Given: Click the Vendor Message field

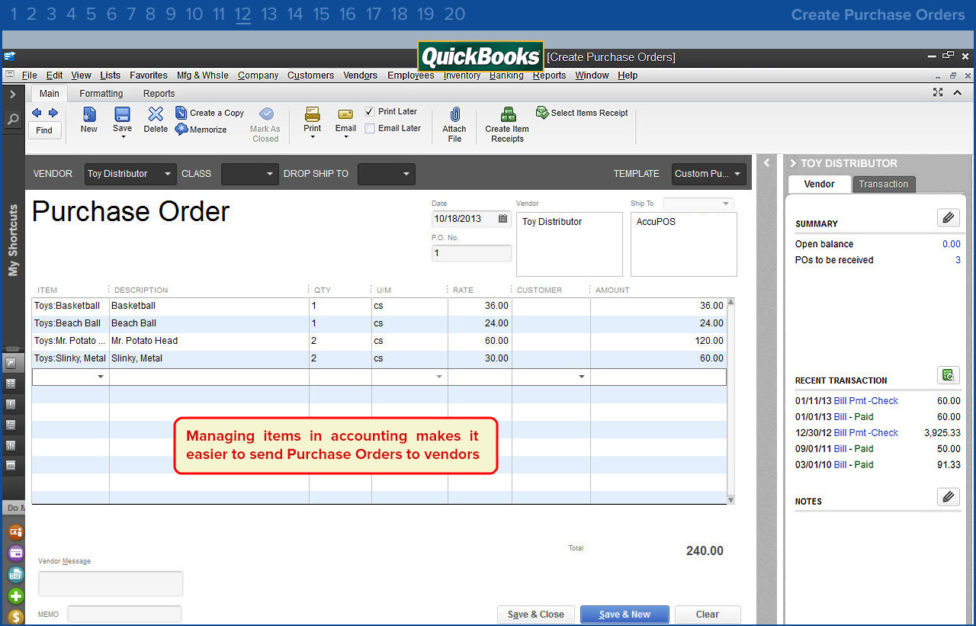Looking at the screenshot, I should [111, 584].
